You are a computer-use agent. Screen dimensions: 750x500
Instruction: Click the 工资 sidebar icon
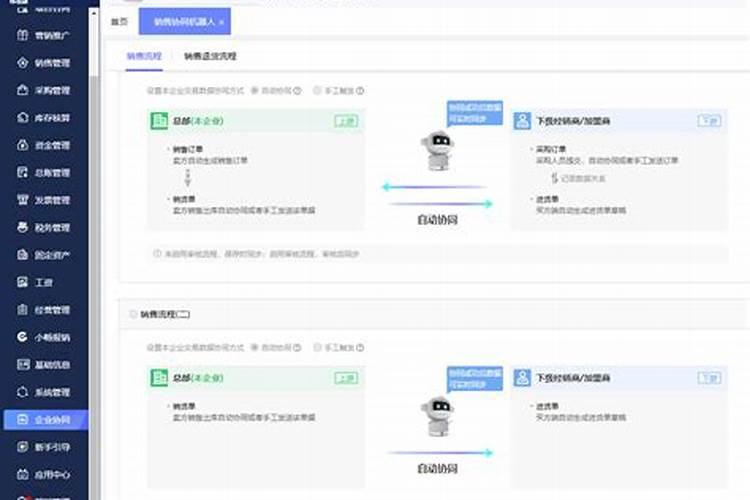pyautogui.click(x=22, y=282)
